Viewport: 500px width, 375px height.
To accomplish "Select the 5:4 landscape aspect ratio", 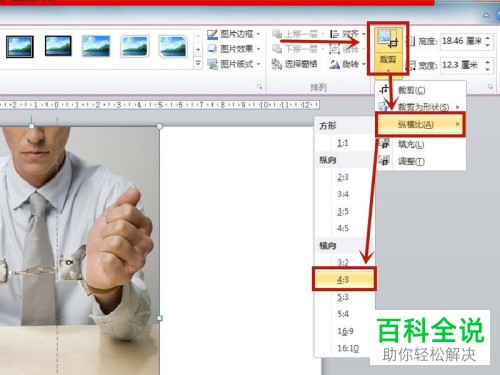I will tap(345, 314).
